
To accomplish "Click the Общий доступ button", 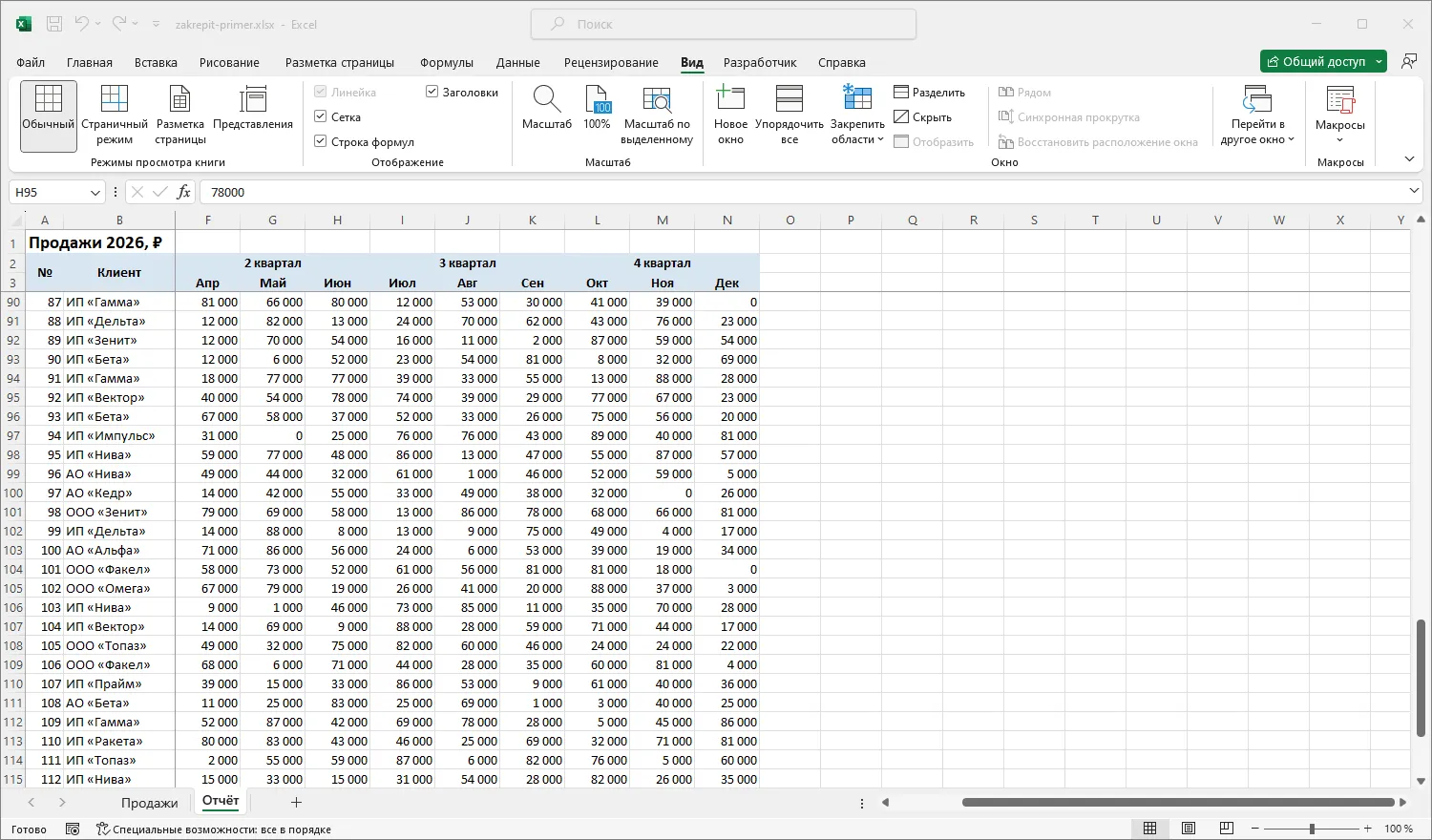I will click(x=1316, y=61).
